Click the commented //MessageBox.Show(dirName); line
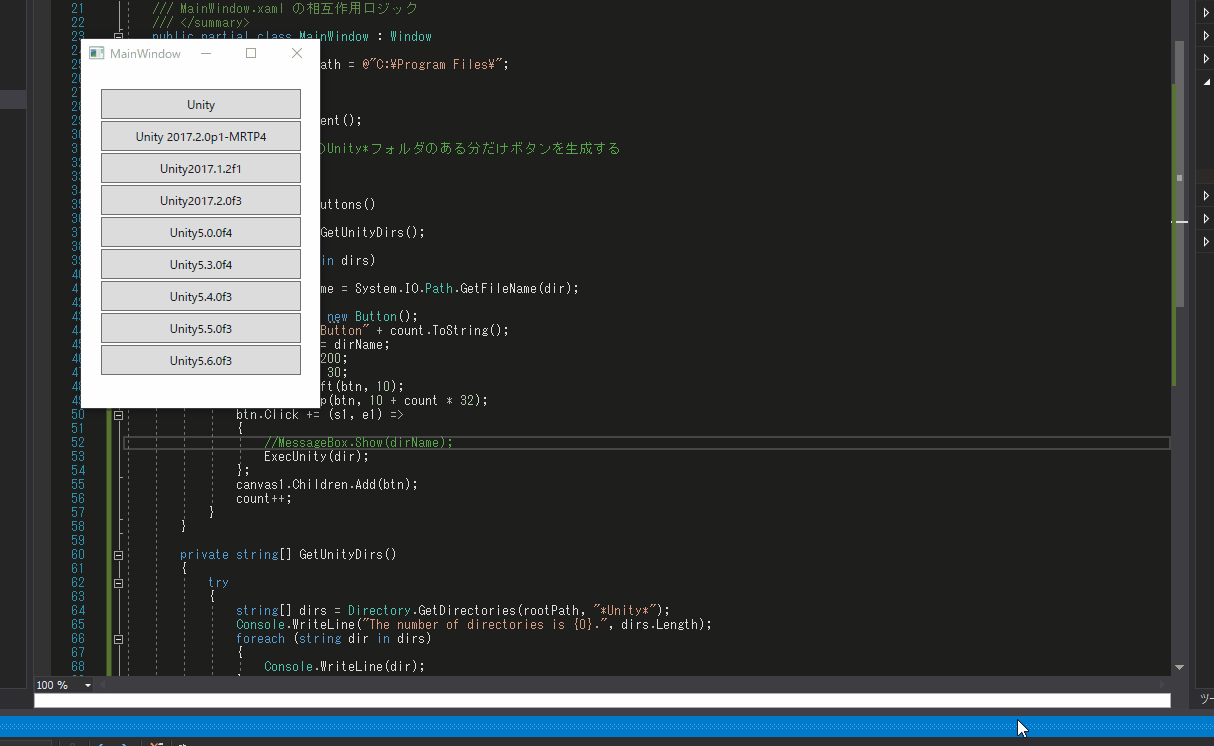This screenshot has width=1214, height=746. click(x=358, y=442)
